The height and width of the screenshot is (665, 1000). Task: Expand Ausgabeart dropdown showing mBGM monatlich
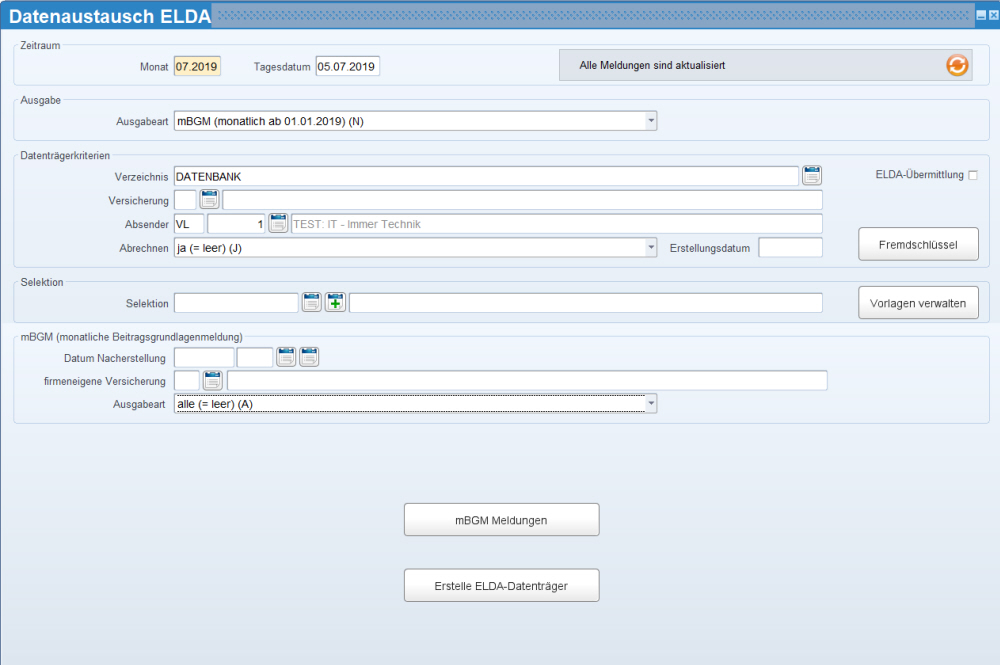[x=651, y=121]
